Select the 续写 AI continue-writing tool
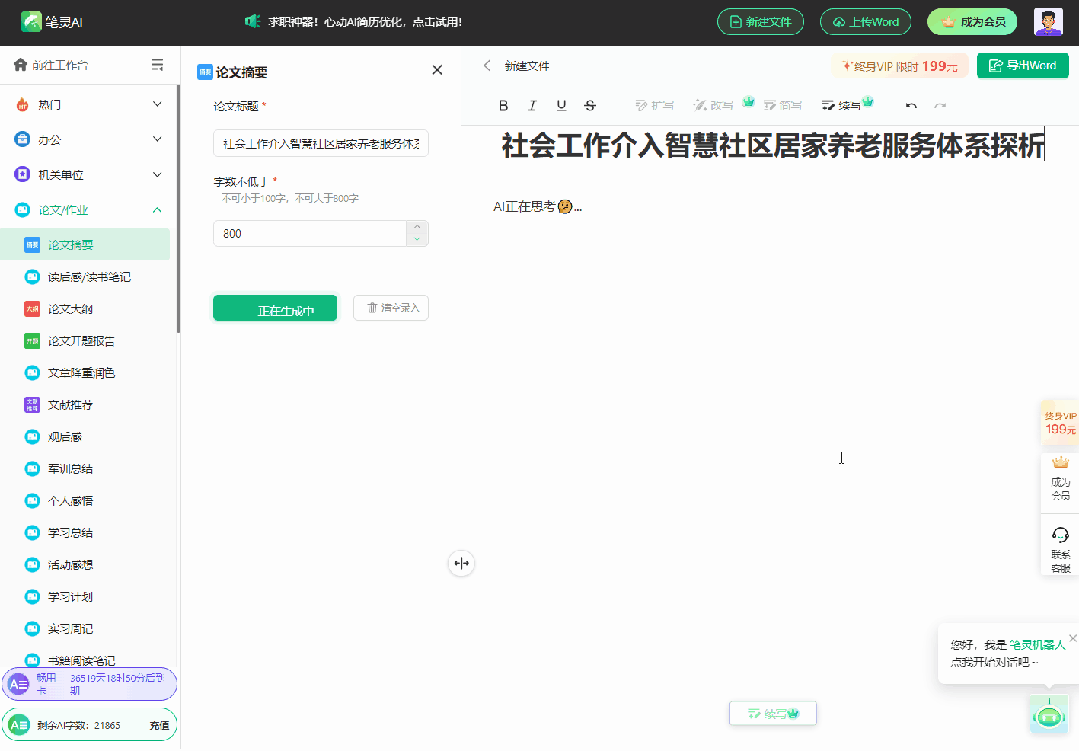Viewport: 1079px width, 751px height. (845, 104)
